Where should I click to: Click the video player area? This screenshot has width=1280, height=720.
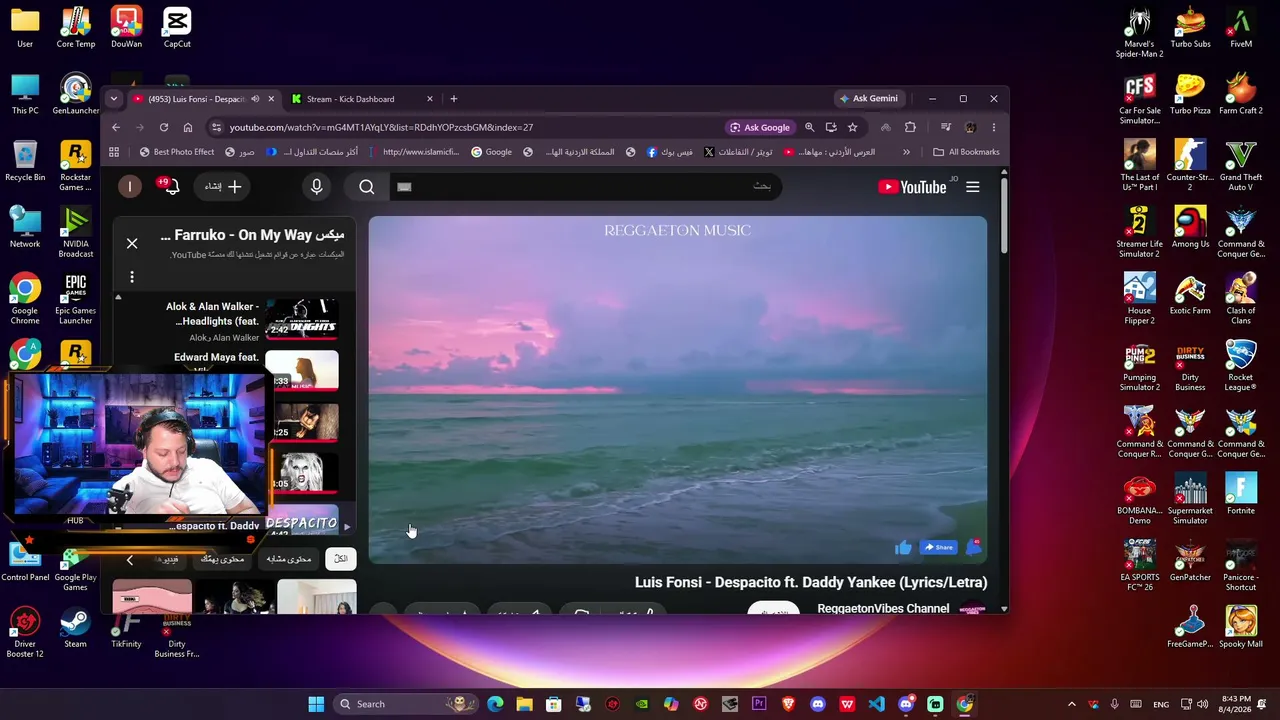point(678,390)
